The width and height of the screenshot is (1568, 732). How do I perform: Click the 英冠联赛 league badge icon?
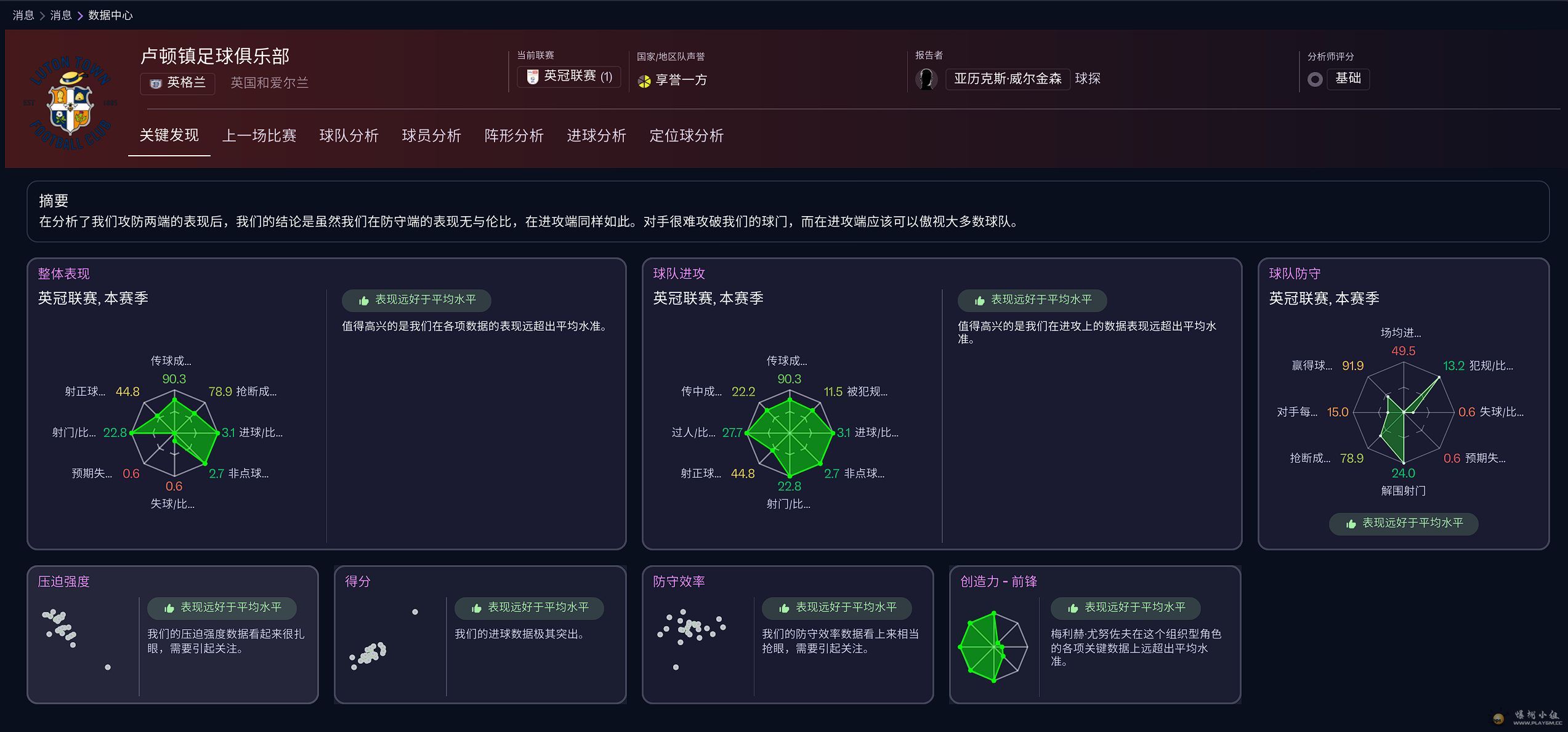coord(533,76)
